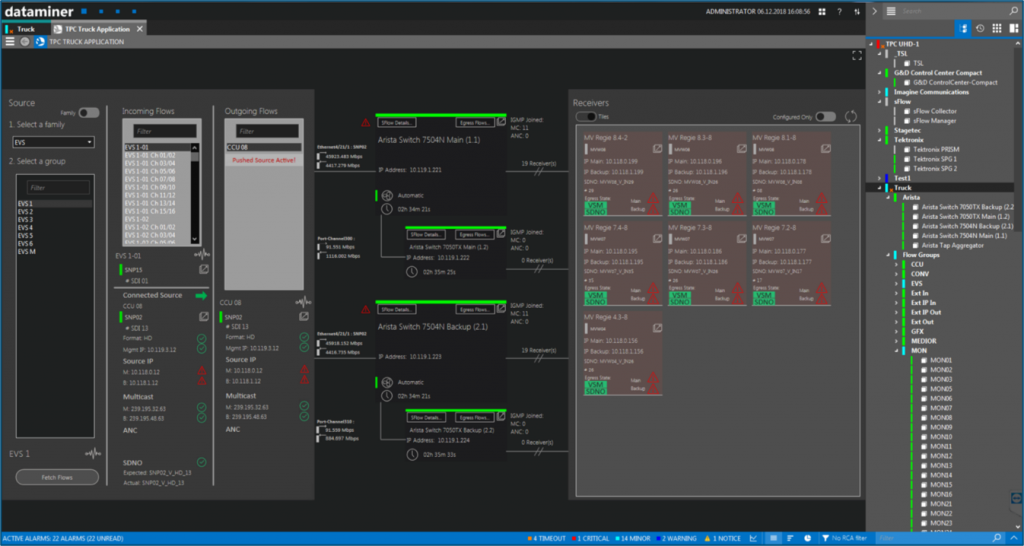Filter alarms by 4 TIMEOUT
This screenshot has height=546, width=1024.
tap(547, 538)
